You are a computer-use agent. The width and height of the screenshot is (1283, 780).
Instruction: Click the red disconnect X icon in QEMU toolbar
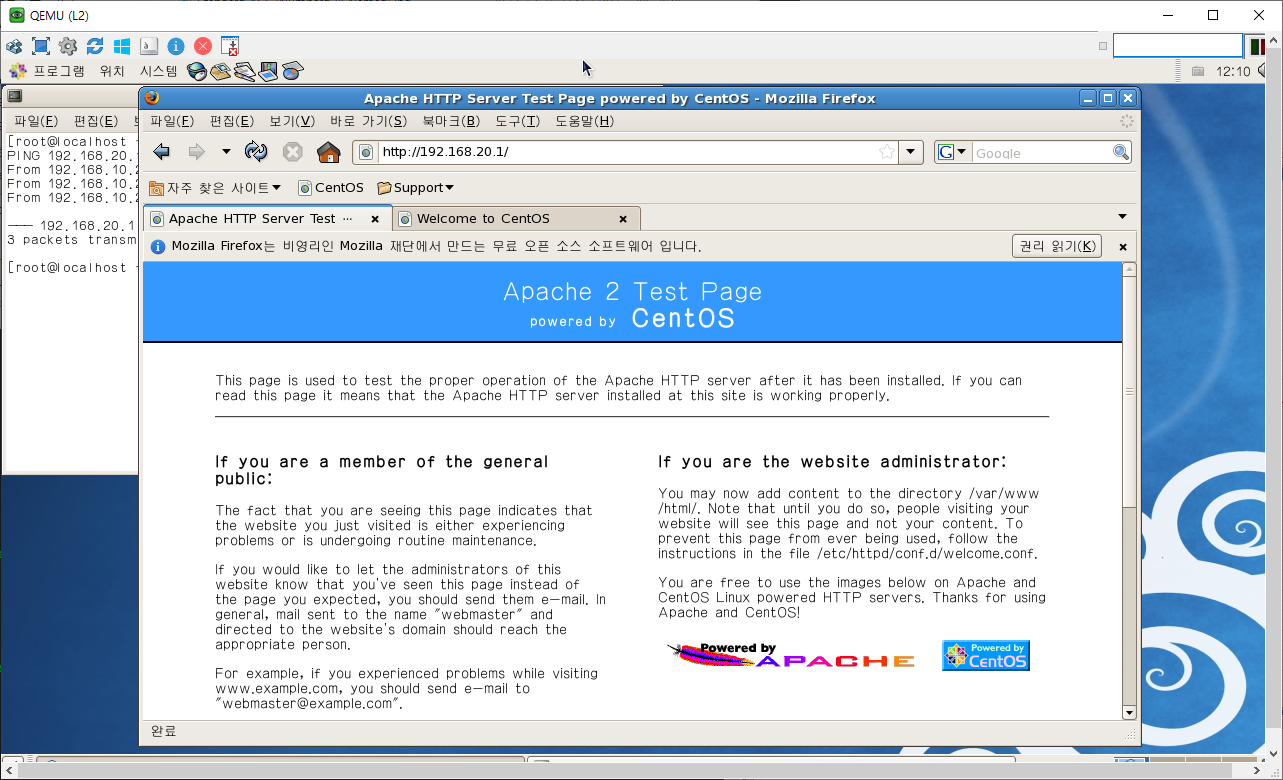tap(203, 46)
